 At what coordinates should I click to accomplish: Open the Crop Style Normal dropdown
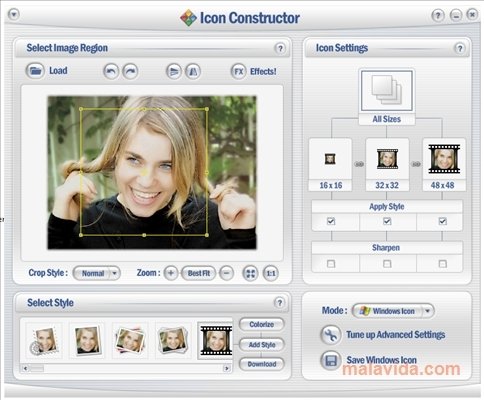tap(96, 273)
